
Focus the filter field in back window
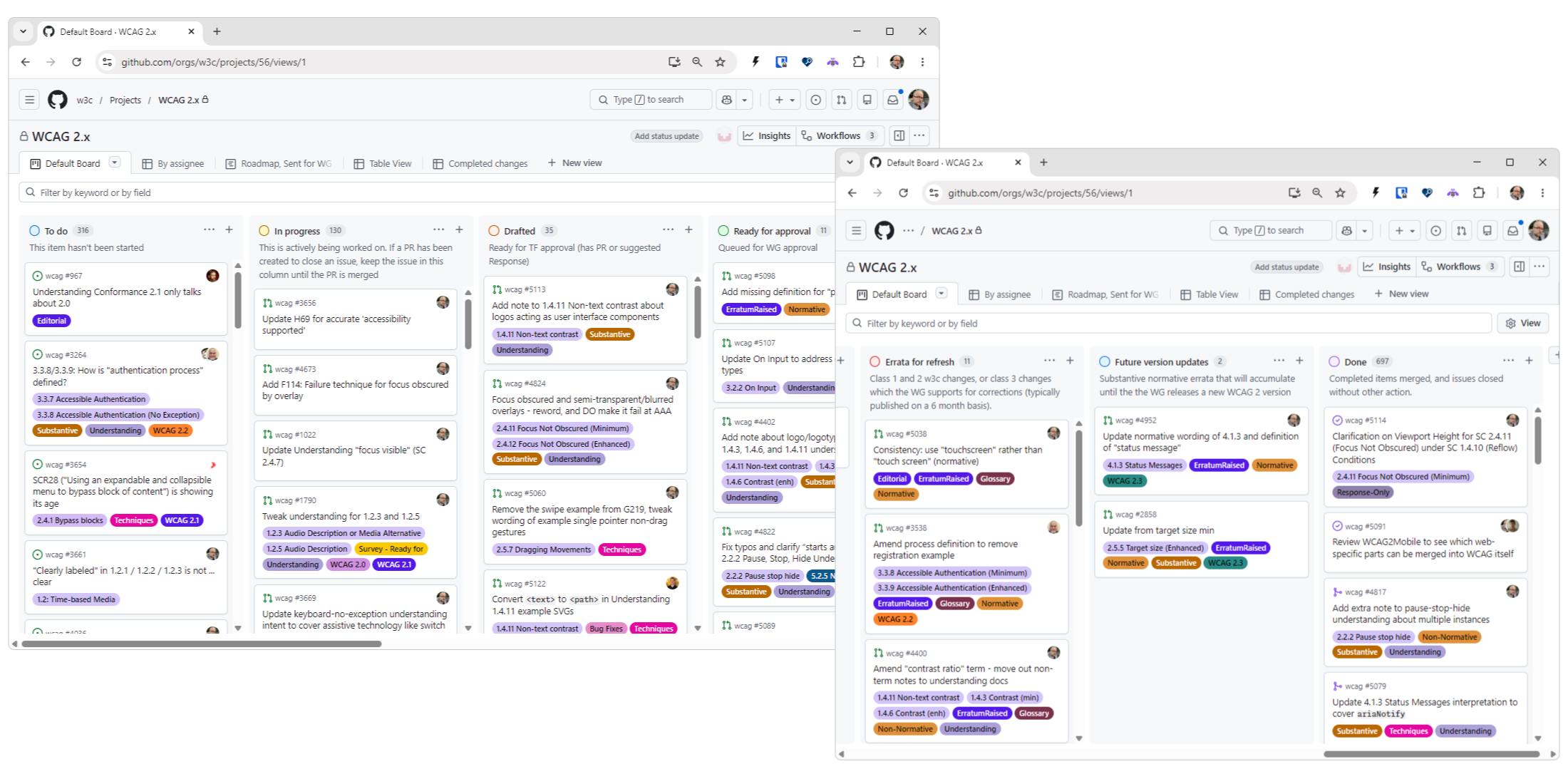[428, 192]
